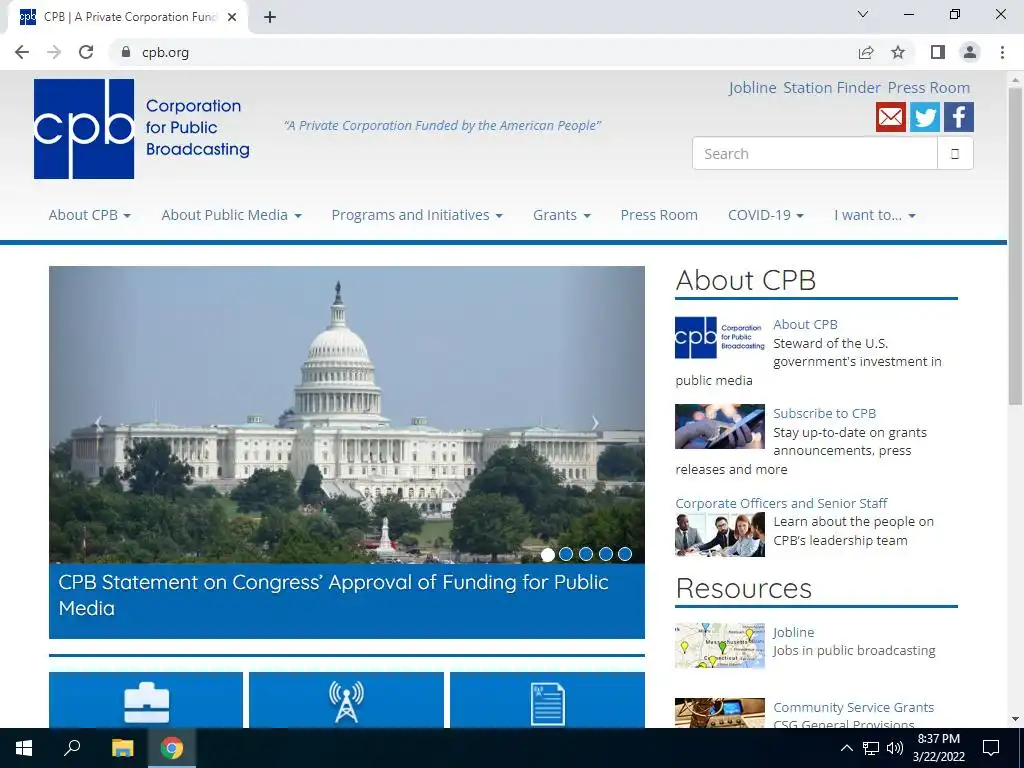Open Press Room in main navigation
Viewport: 1024px width, 768px height.
tap(659, 215)
